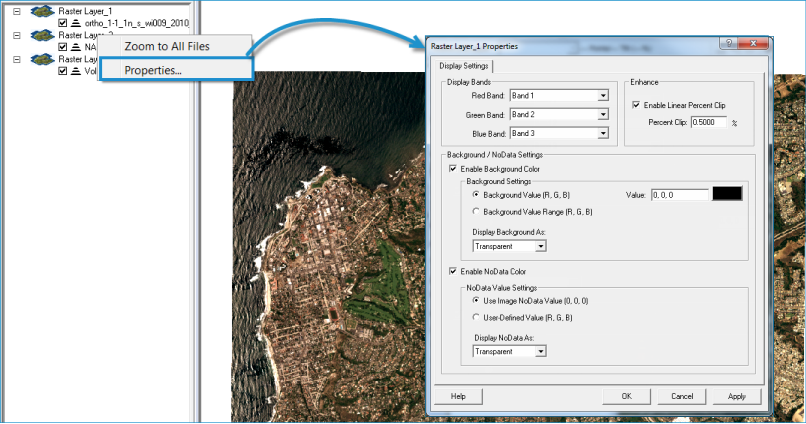Open the black background color swatch
Image resolution: width=806 pixels, height=424 pixels.
(727, 194)
